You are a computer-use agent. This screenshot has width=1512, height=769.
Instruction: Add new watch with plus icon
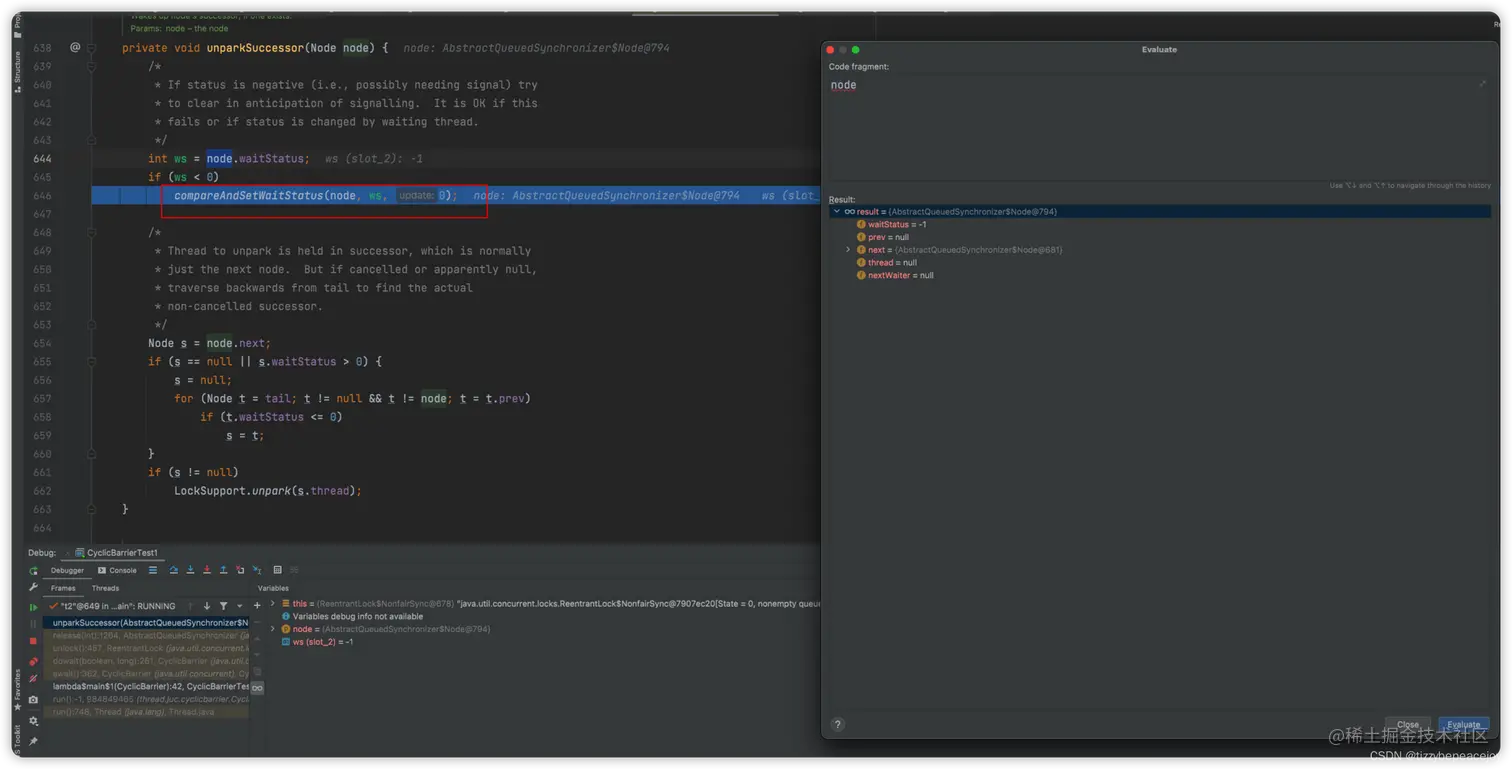tap(257, 606)
